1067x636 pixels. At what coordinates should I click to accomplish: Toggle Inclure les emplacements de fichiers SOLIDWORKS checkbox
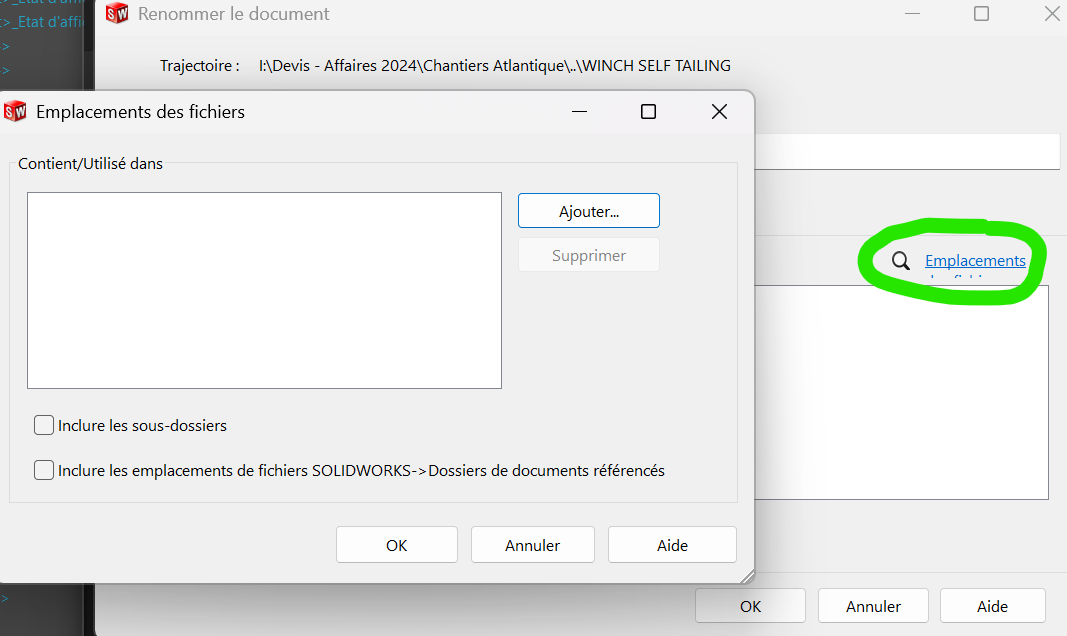pyautogui.click(x=44, y=470)
